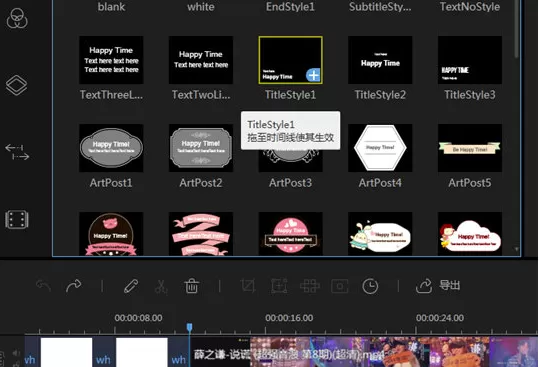The height and width of the screenshot is (367, 539).
Task: Click the white template label
Action: click(201, 7)
